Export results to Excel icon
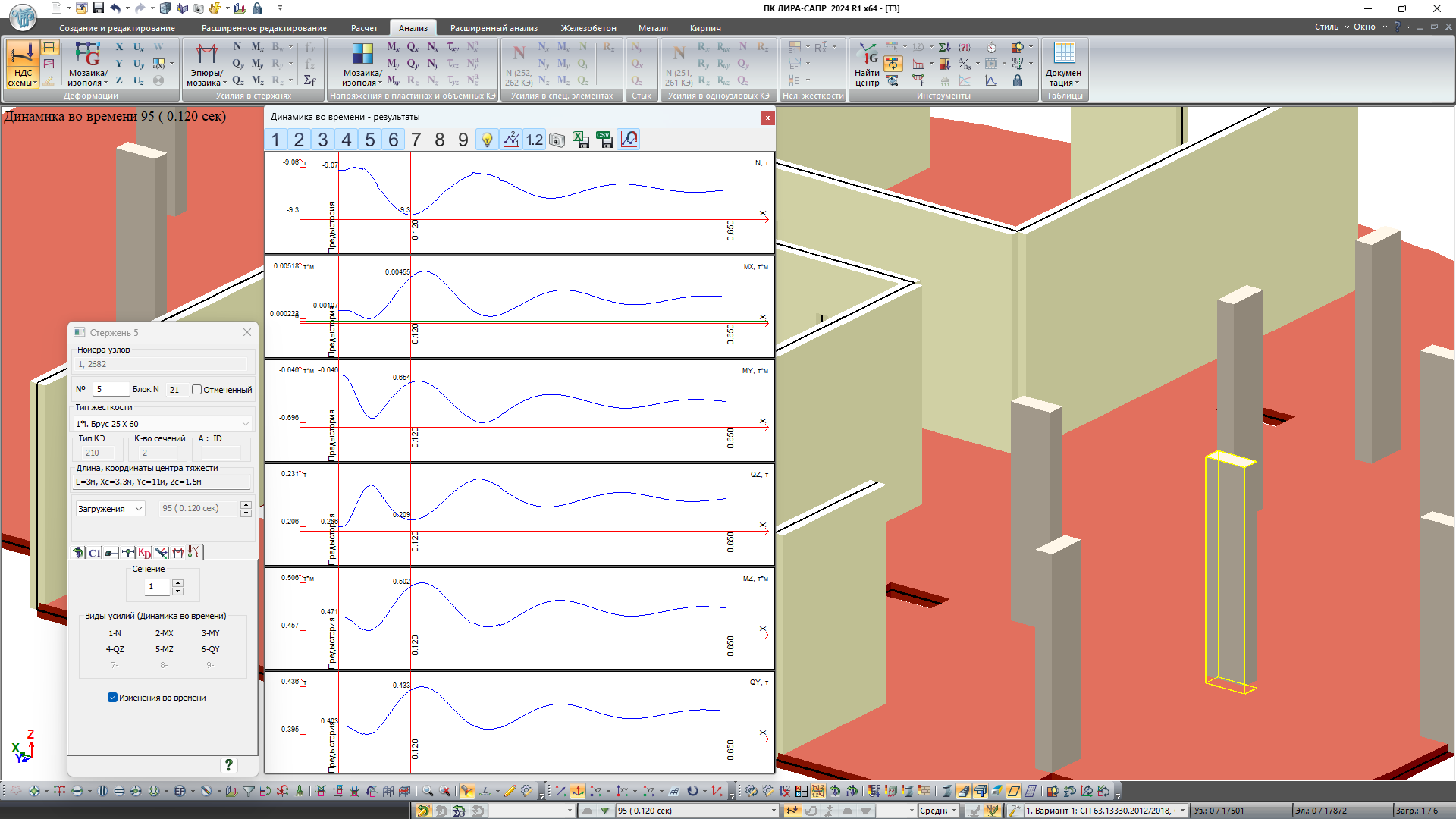Screen dimensions: 1456x819 pos(581,140)
